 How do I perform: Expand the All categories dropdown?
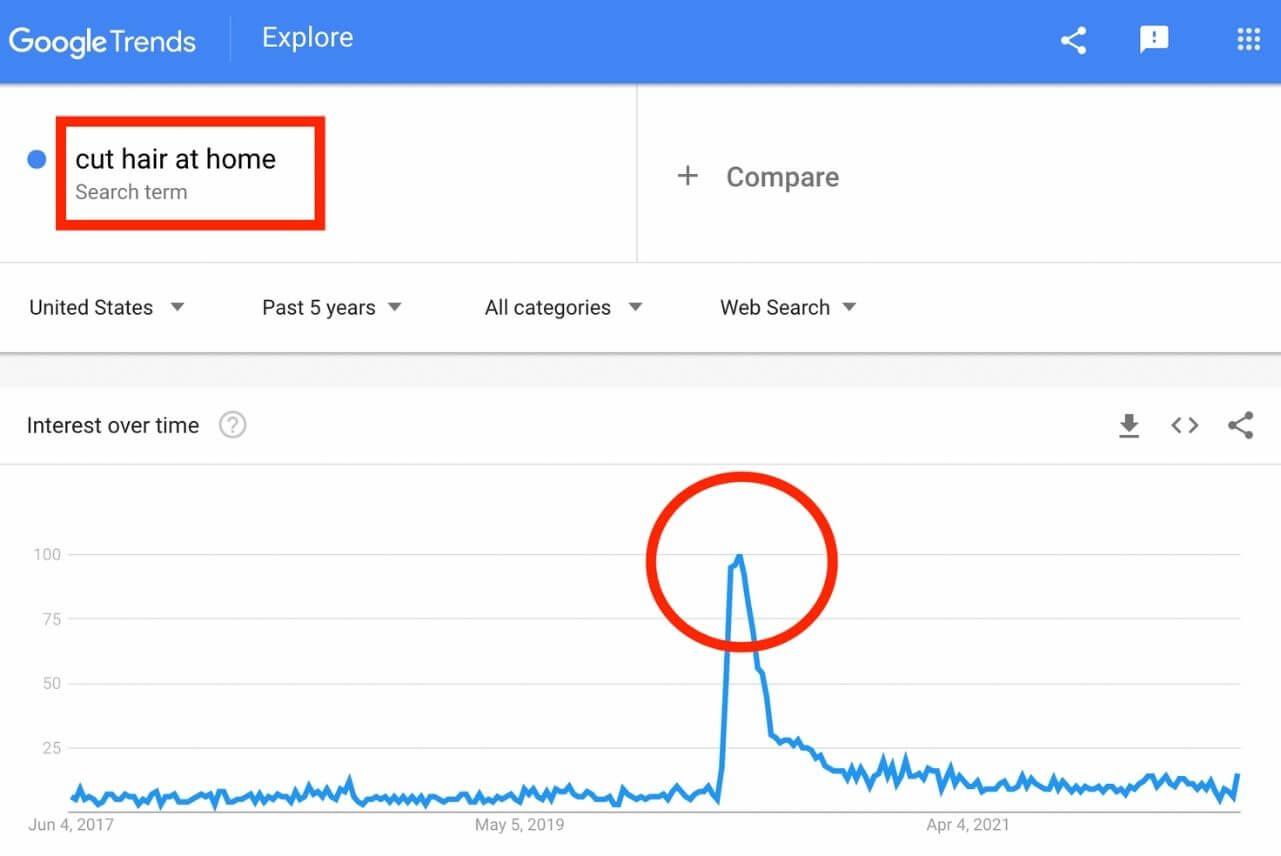(x=563, y=307)
